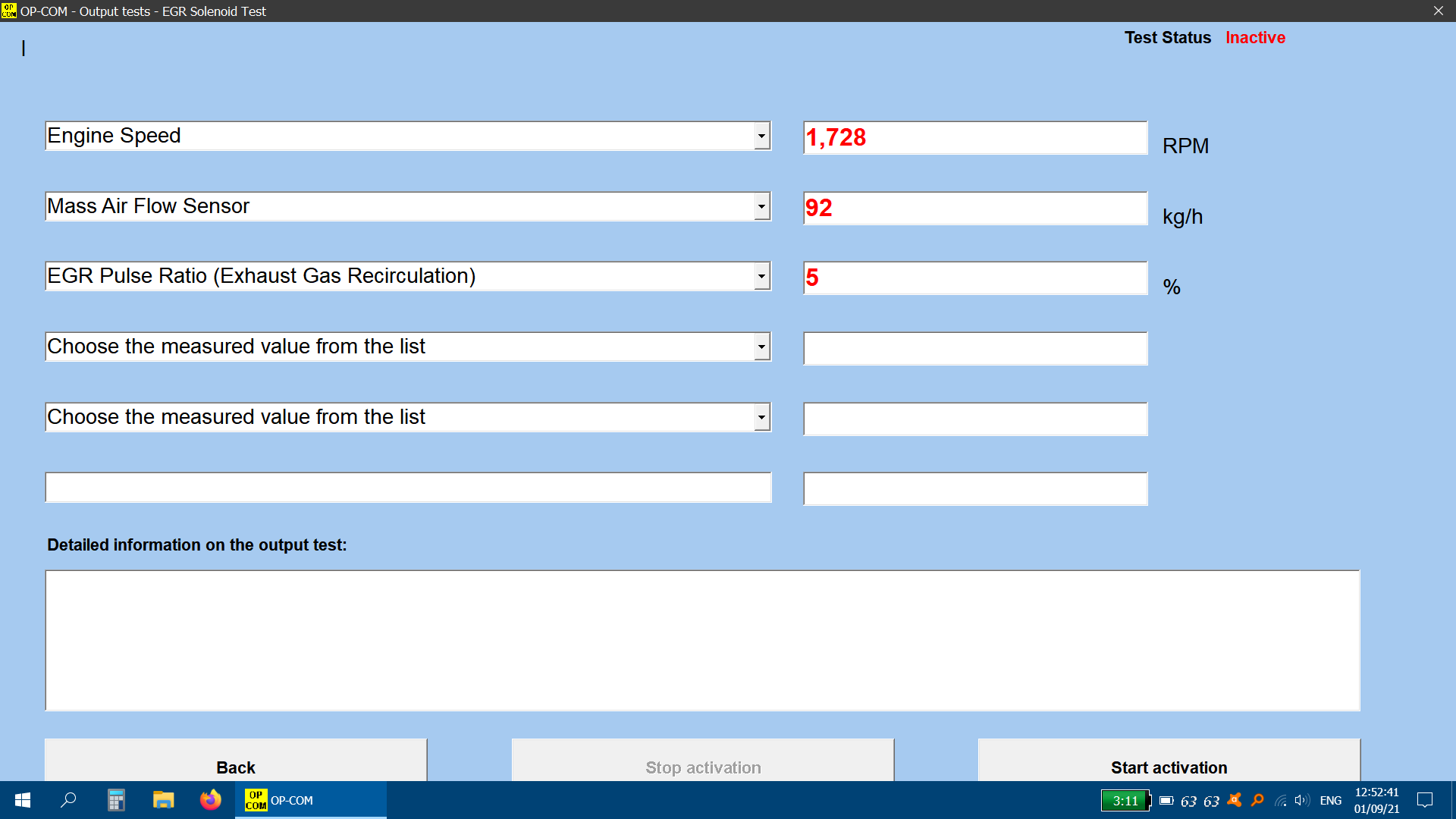This screenshot has height=819, width=1456.
Task: Open the fifth measured value dropdown
Action: pyautogui.click(x=761, y=417)
